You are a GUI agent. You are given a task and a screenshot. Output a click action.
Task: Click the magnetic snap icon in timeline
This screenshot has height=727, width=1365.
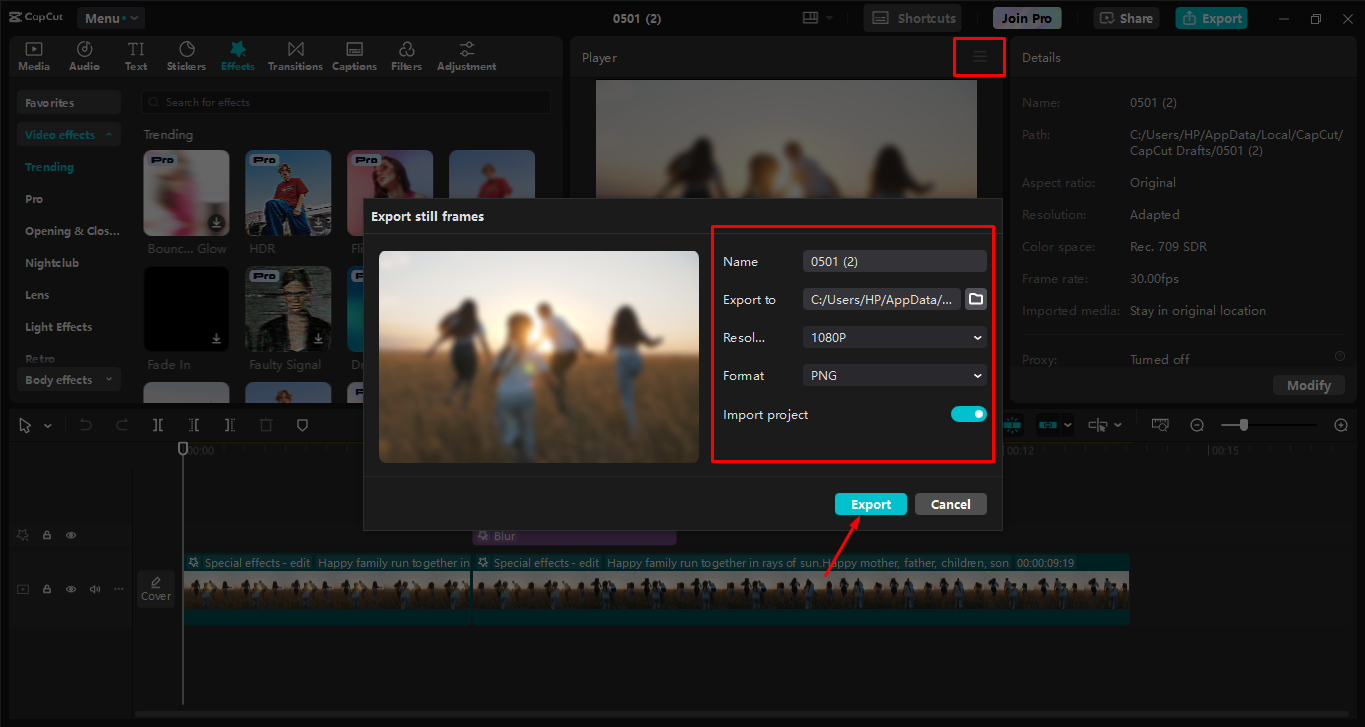pyautogui.click(x=1012, y=424)
